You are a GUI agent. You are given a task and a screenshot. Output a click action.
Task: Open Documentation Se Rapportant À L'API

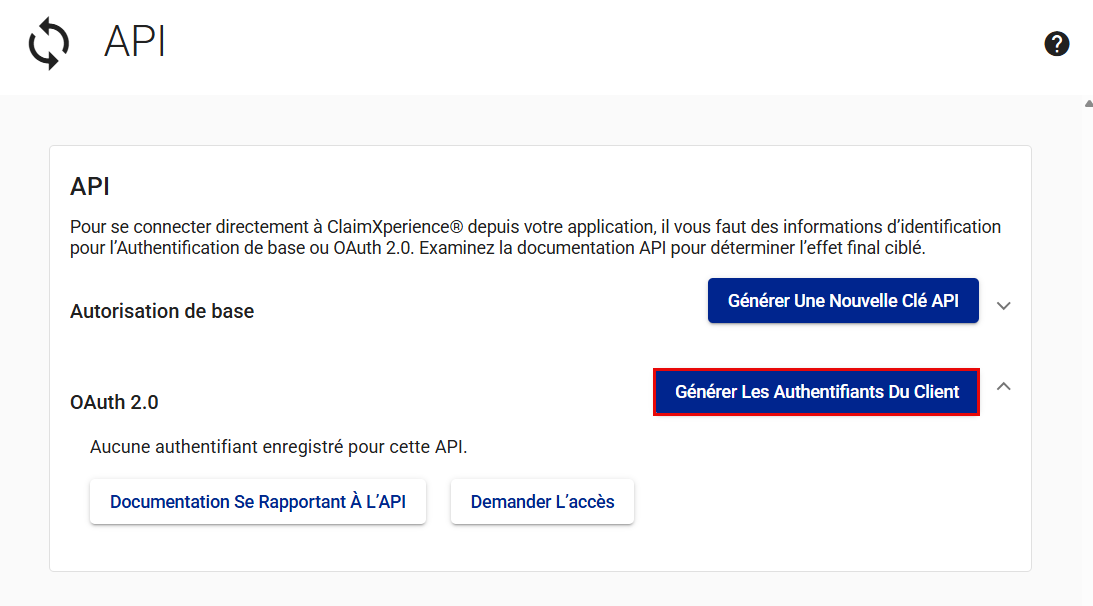click(x=258, y=501)
